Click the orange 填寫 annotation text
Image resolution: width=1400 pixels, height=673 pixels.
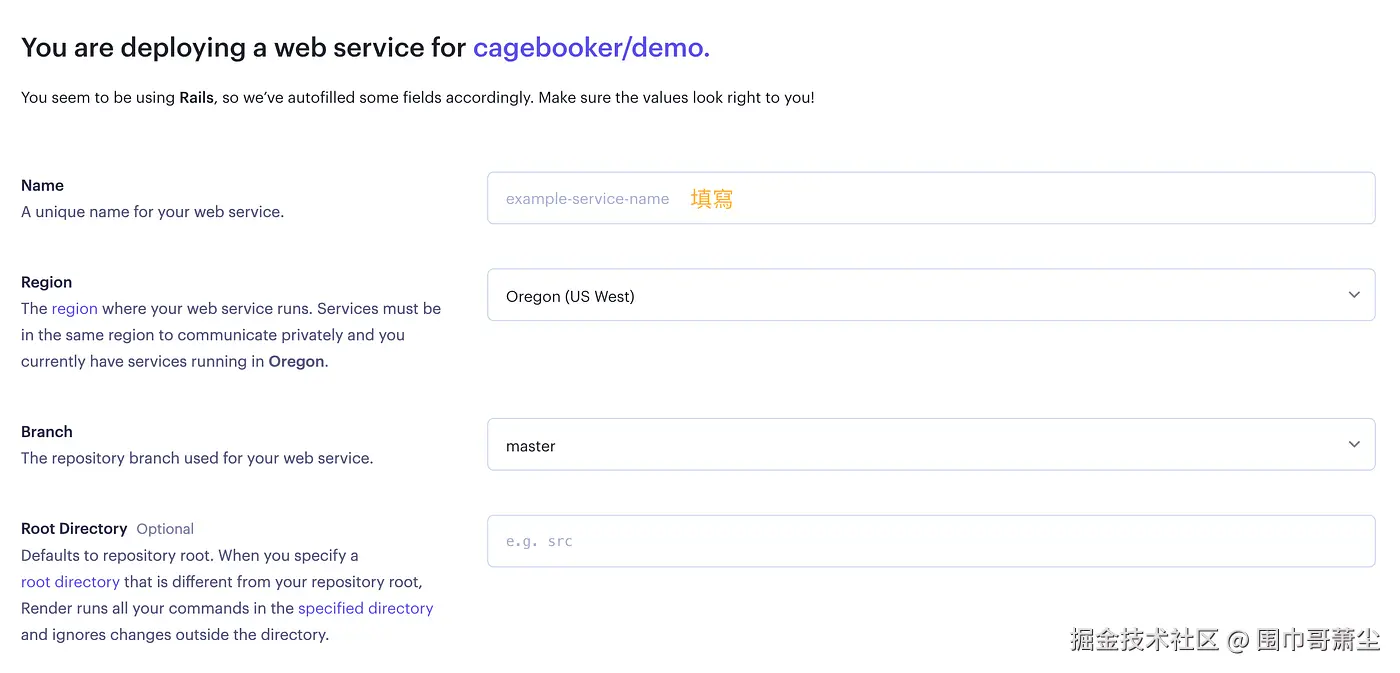711,199
